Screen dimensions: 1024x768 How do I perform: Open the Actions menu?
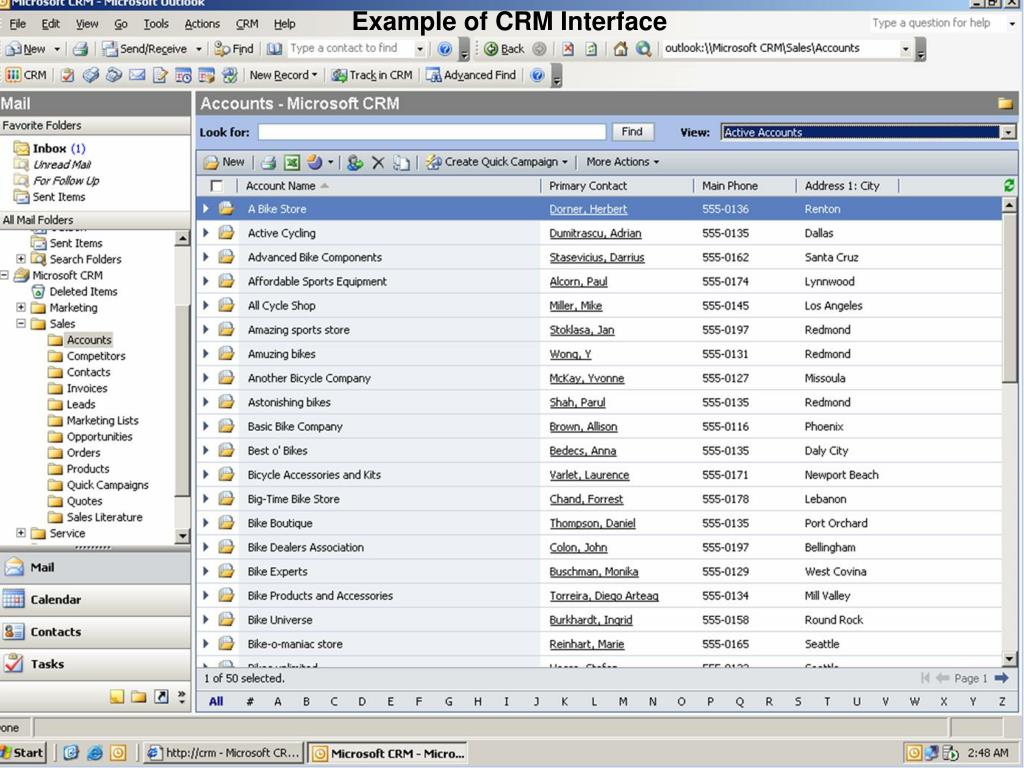click(202, 24)
